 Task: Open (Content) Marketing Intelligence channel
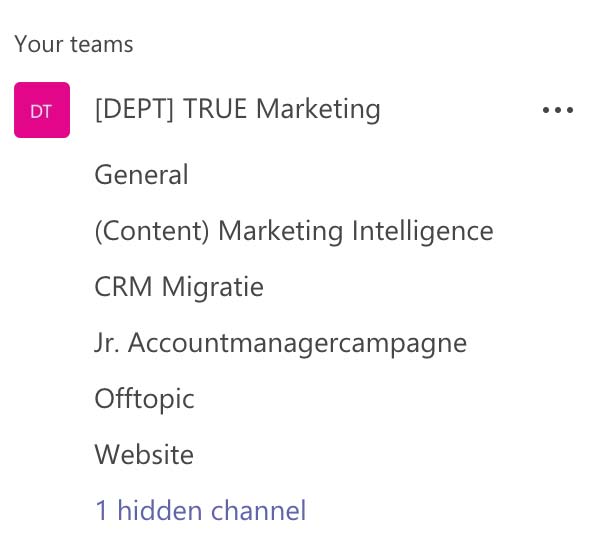coord(294,231)
